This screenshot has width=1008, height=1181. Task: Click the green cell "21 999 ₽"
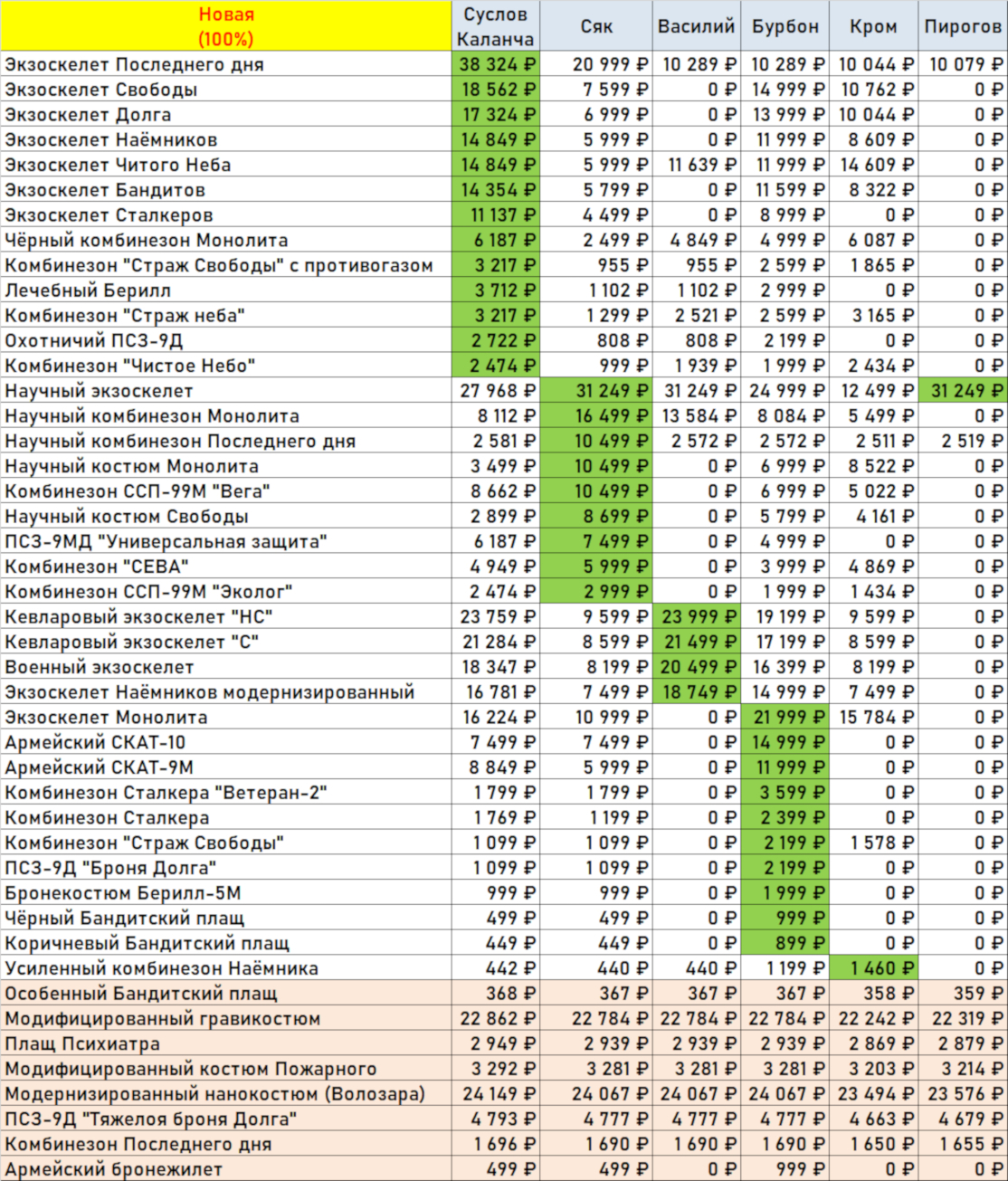785,718
